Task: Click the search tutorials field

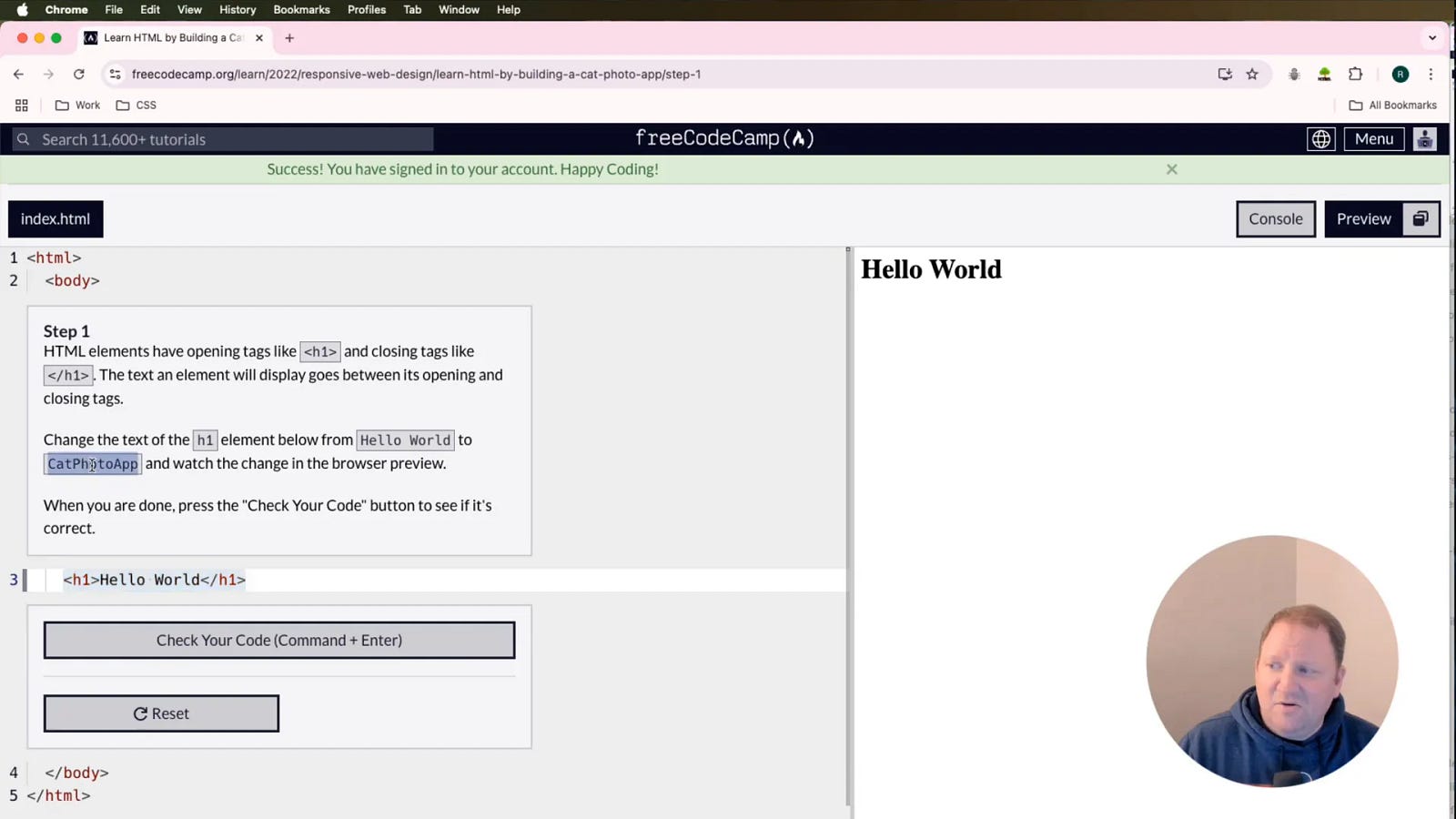Action: (x=223, y=139)
